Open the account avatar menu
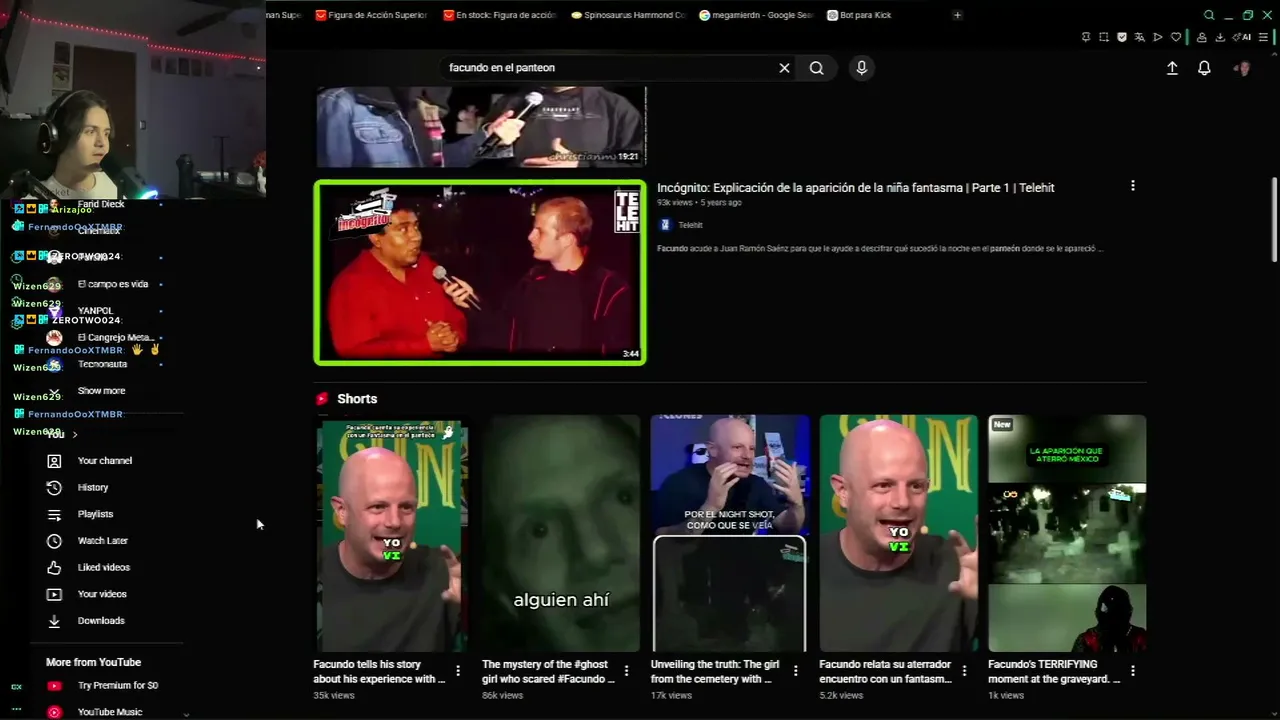This screenshot has width=1280, height=720. point(1242,68)
